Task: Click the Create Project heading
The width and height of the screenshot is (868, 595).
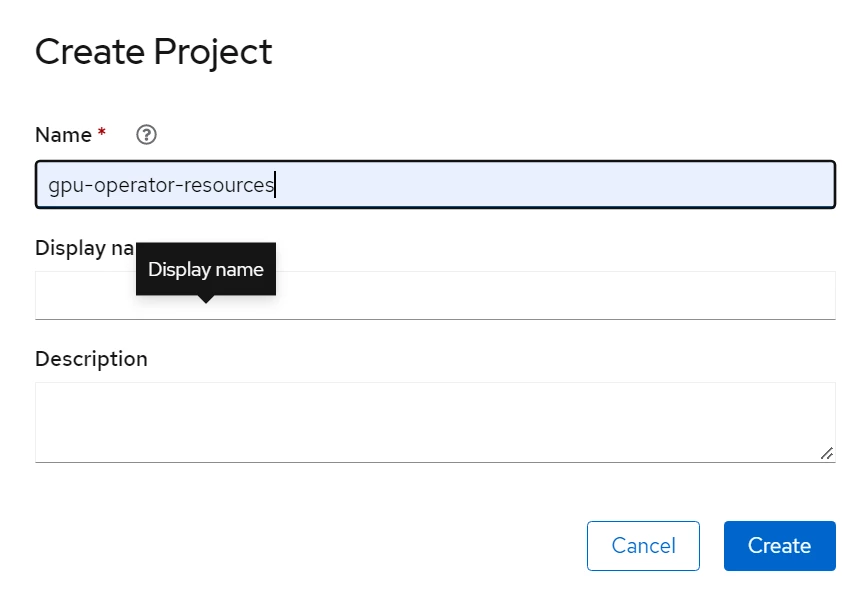Action: 153,52
